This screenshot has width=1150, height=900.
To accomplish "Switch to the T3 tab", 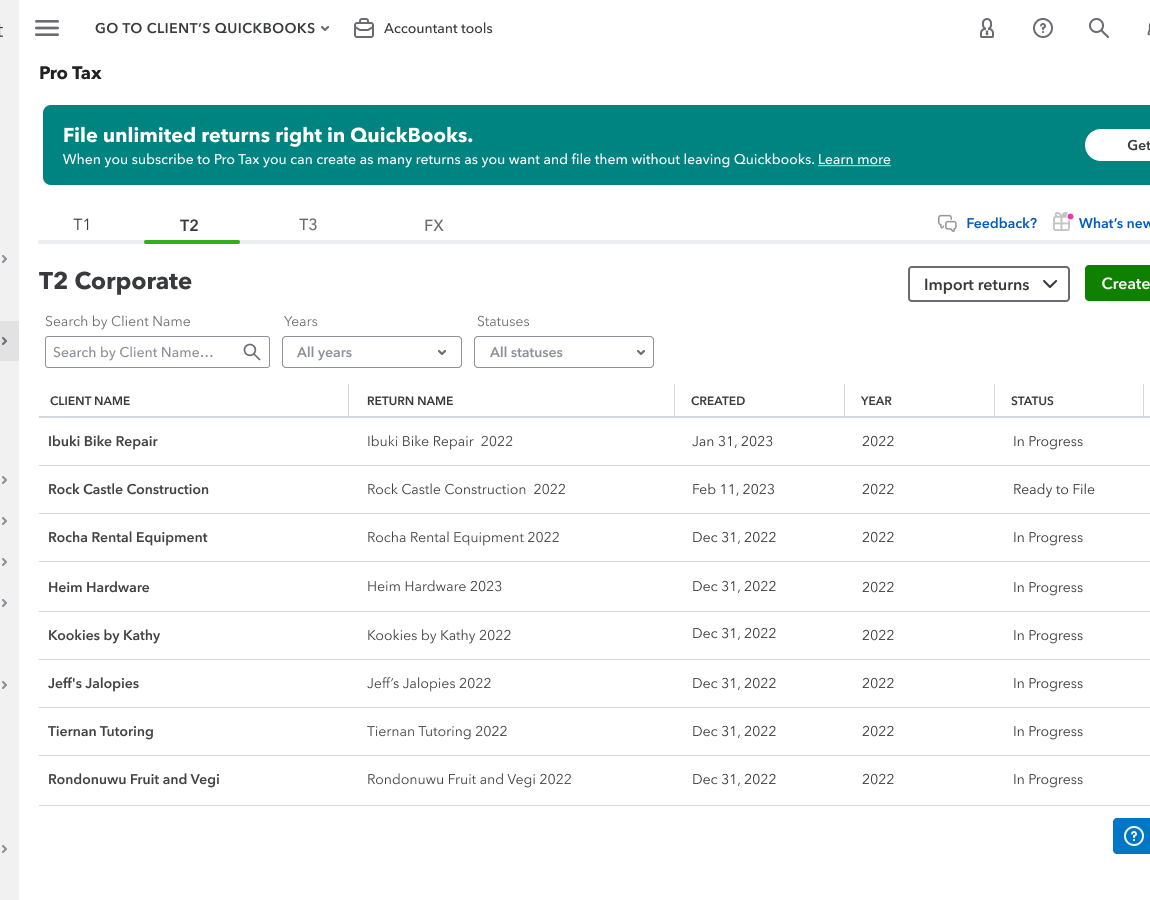I will coord(308,224).
